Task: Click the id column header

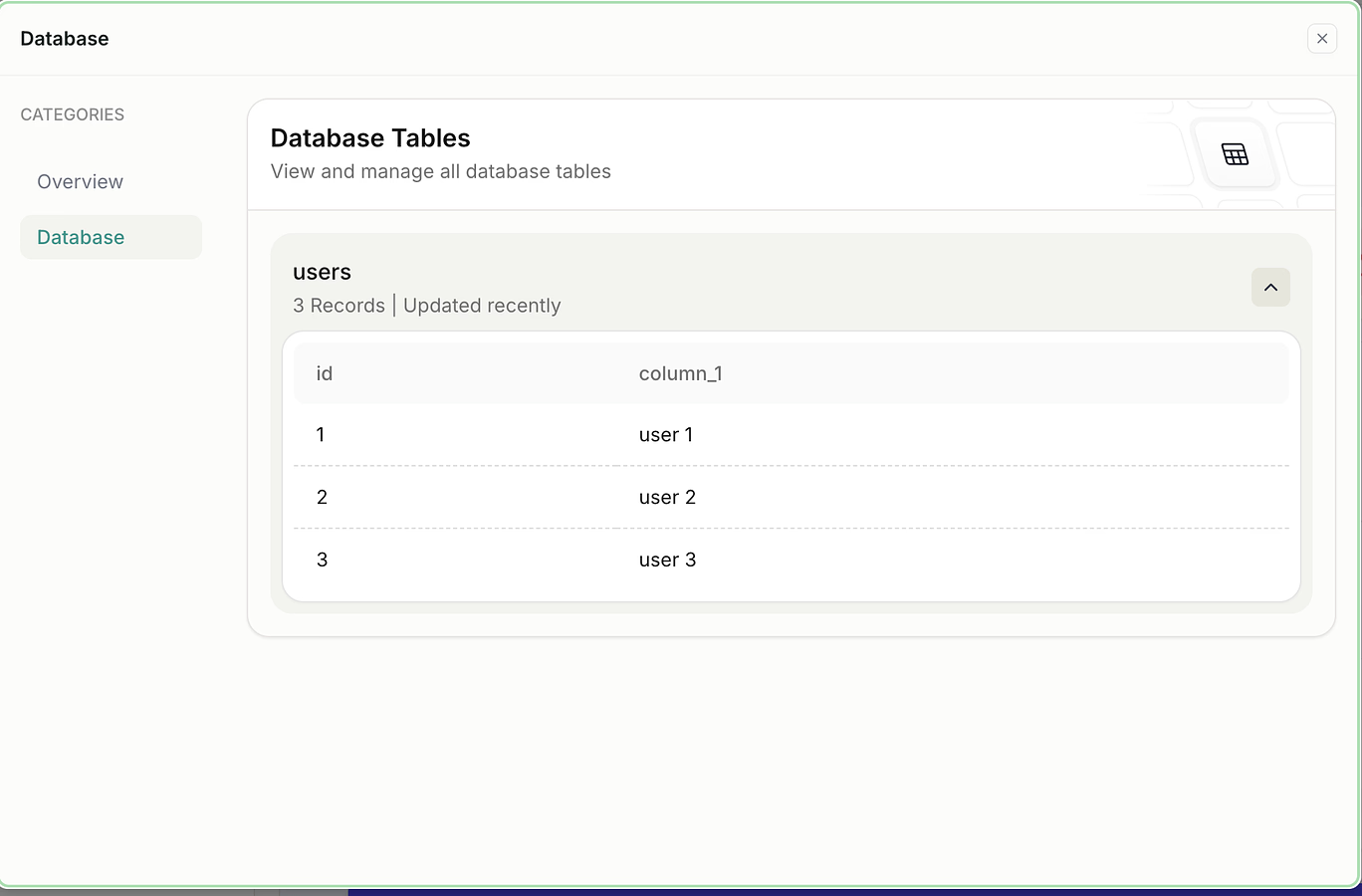Action: (325, 374)
